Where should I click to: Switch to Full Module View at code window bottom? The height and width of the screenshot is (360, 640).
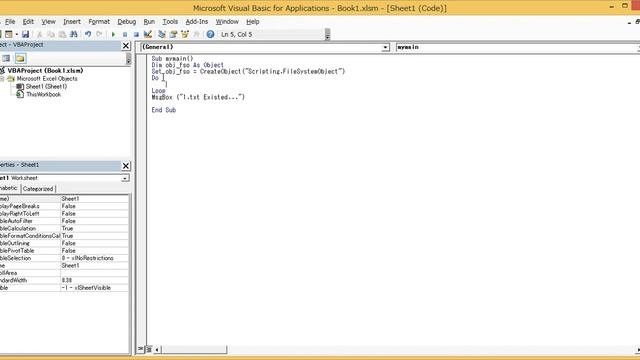pos(149,349)
